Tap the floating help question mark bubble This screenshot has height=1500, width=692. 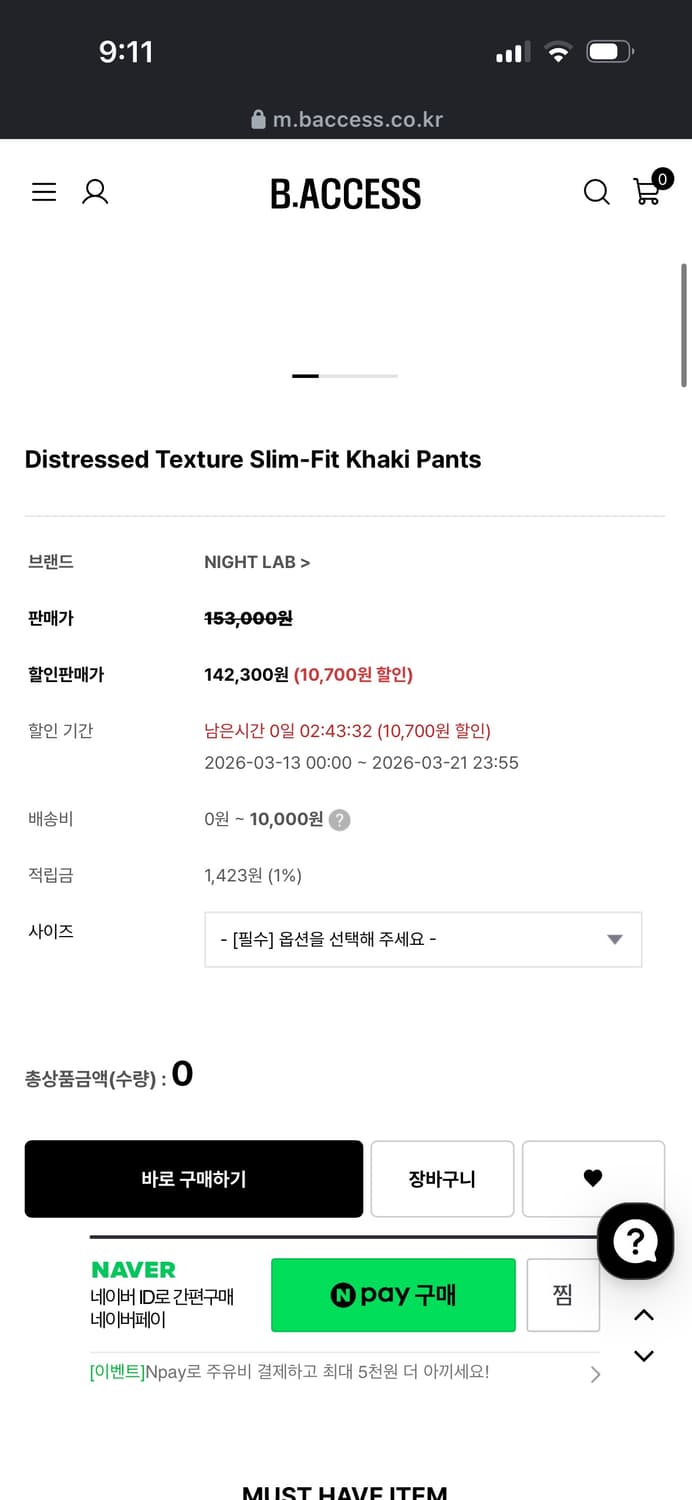pyautogui.click(x=636, y=1241)
